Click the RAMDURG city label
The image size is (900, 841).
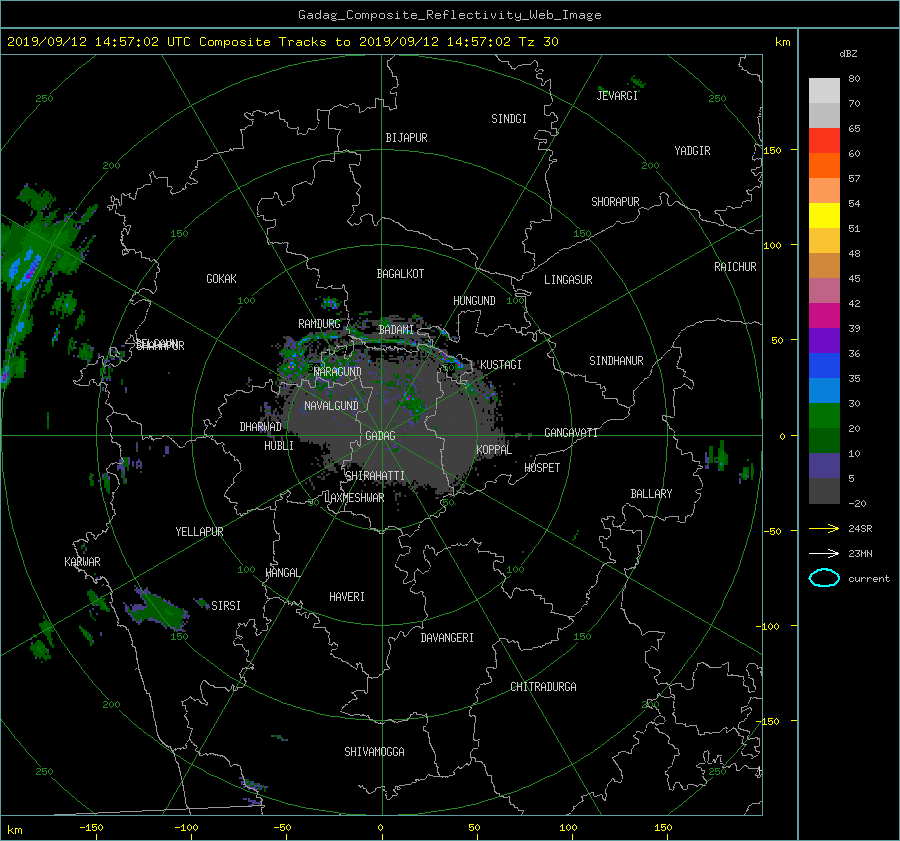319,324
